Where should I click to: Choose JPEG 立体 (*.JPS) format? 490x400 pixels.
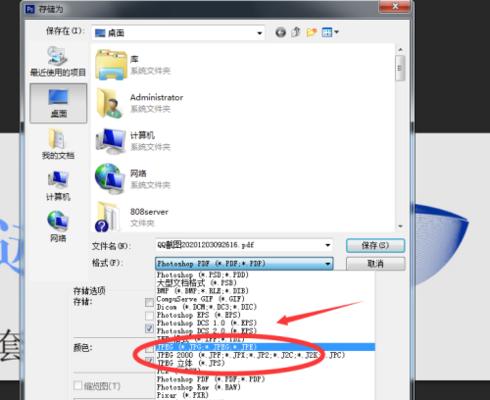click(x=191, y=363)
